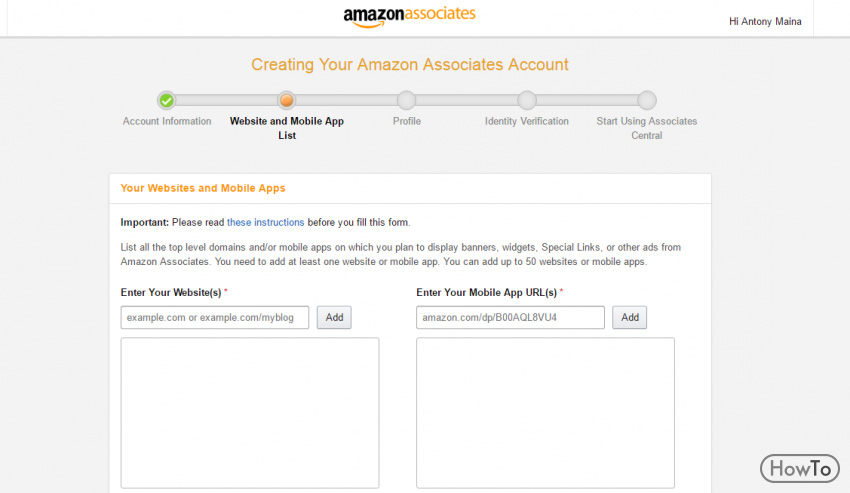This screenshot has height=493, width=850.
Task: Click inside the websites list box
Action: (x=250, y=413)
